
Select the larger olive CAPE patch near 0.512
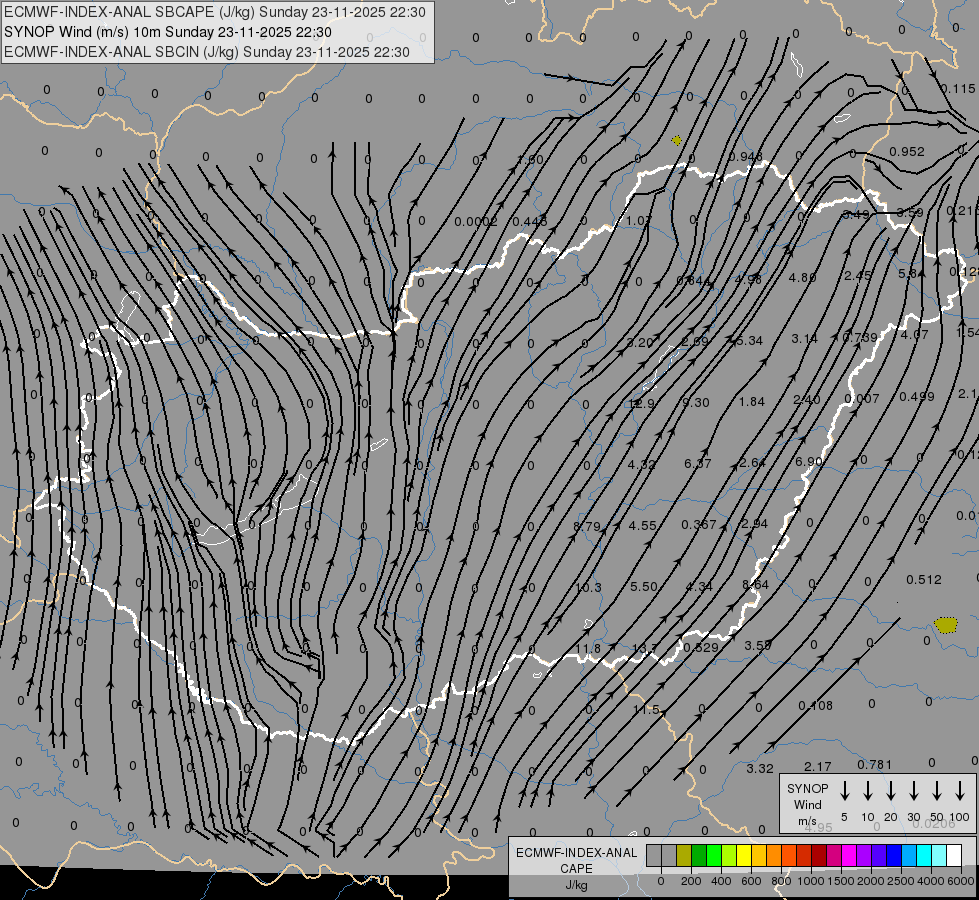point(946,625)
